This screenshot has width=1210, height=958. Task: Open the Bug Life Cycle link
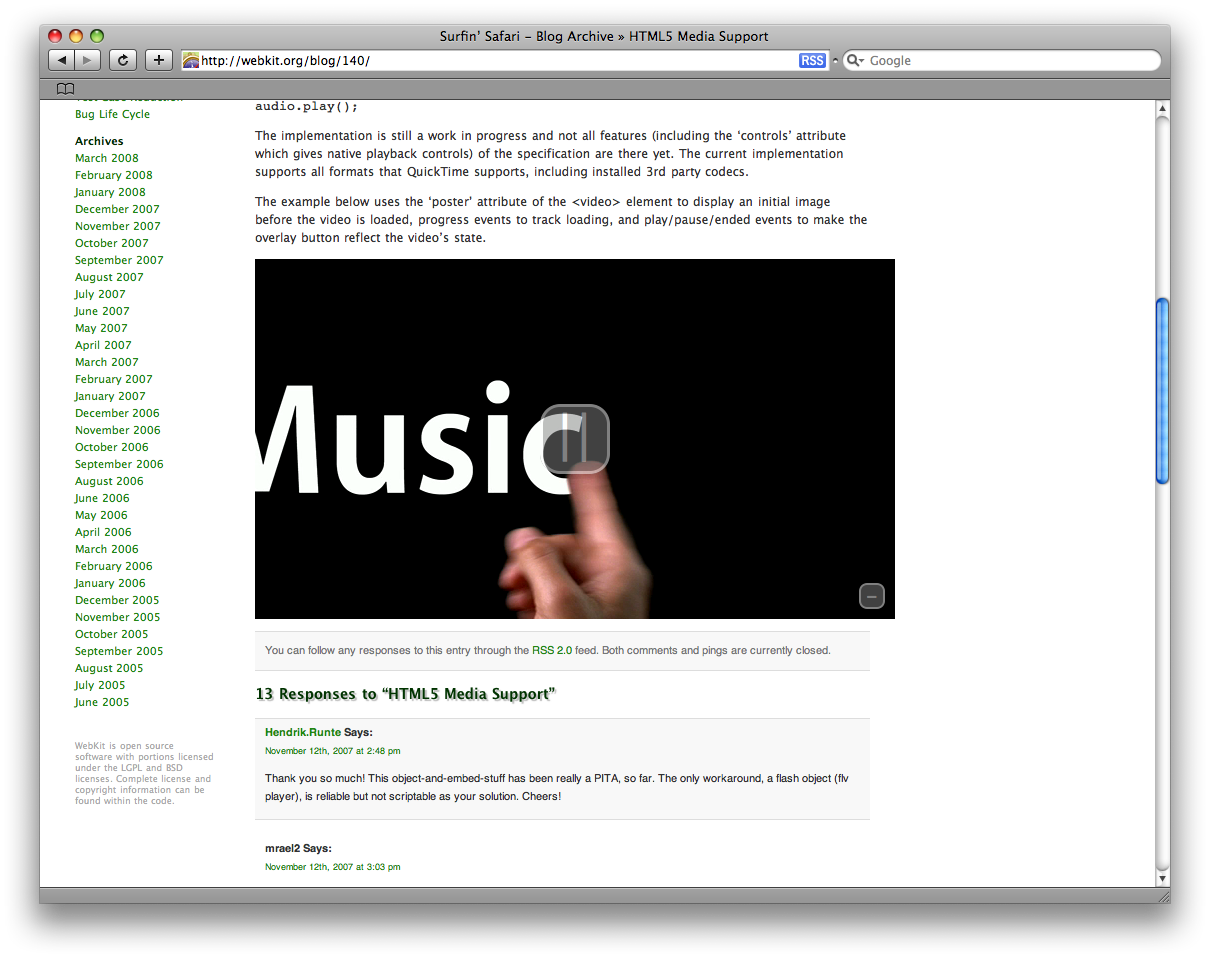(112, 114)
